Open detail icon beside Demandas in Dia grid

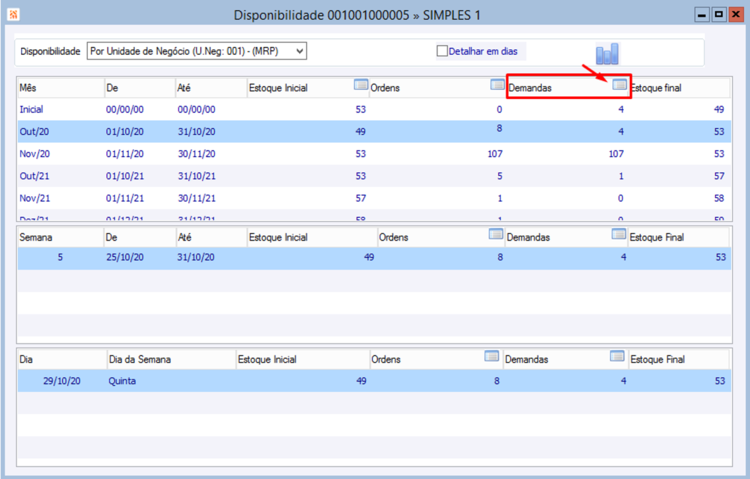[x=617, y=356]
